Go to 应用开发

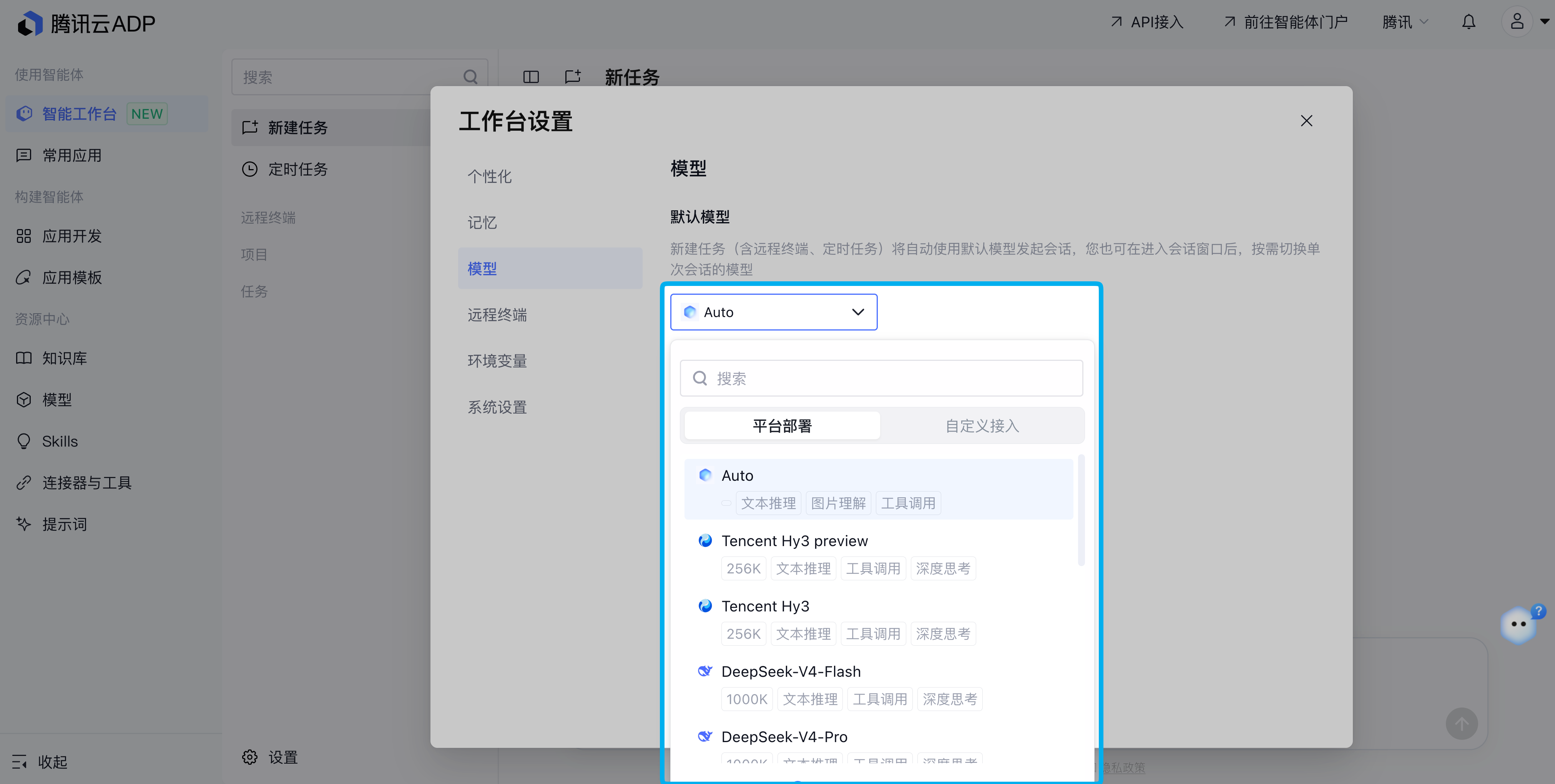coord(107,236)
